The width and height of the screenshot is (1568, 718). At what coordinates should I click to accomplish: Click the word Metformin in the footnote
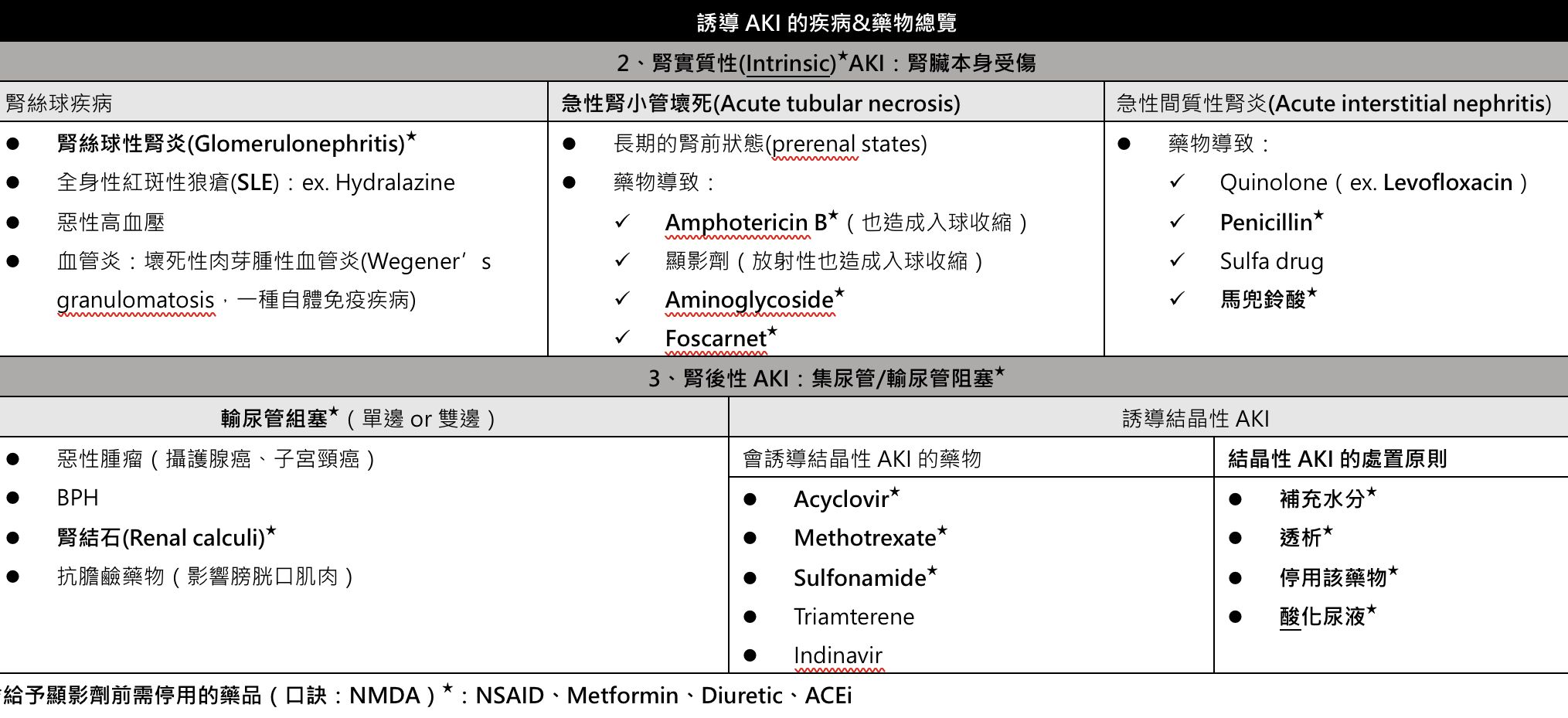point(622,696)
